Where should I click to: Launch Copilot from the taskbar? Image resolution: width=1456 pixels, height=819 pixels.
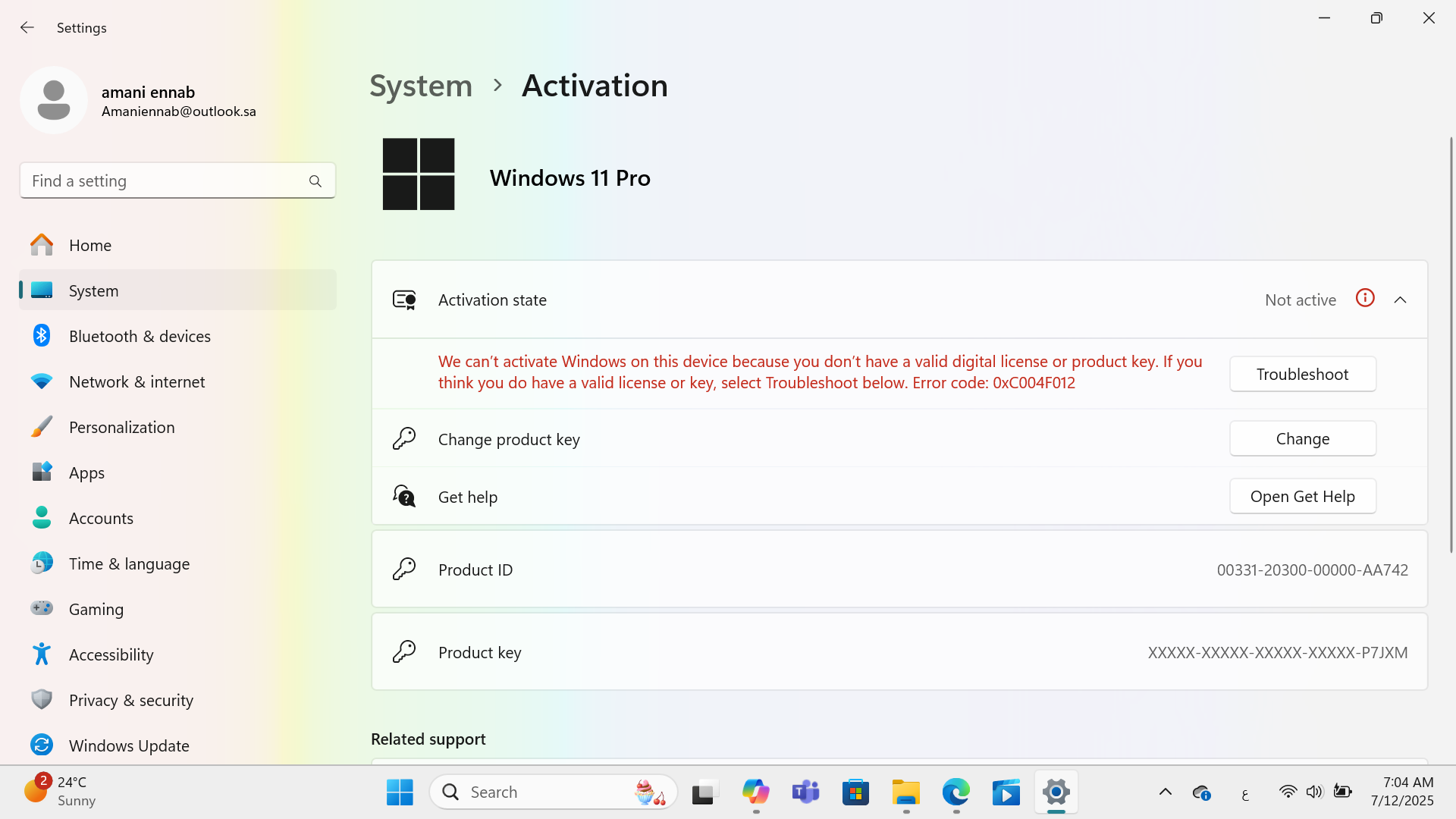[755, 792]
